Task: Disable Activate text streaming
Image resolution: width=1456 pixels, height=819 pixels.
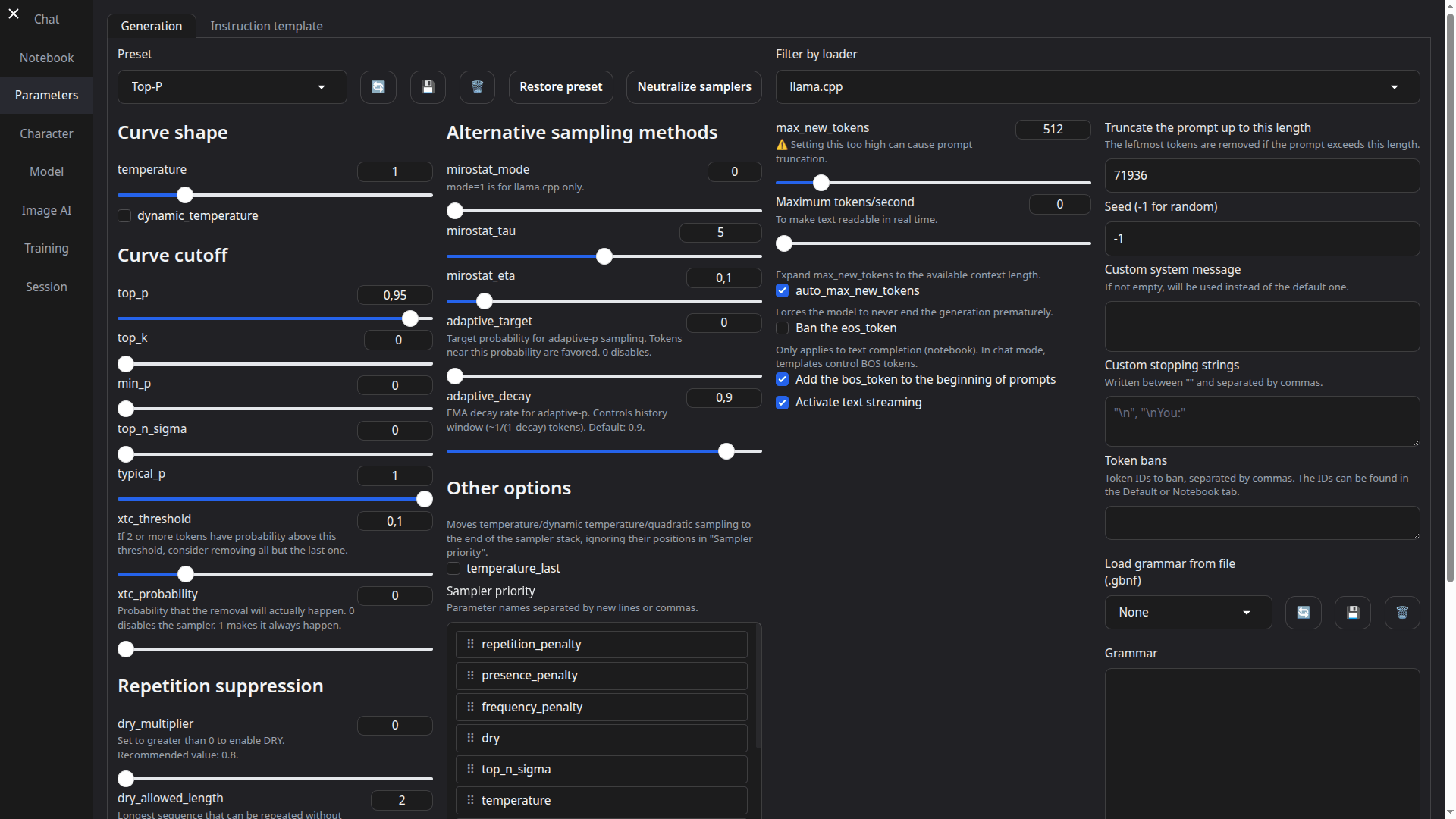Action: (x=783, y=403)
